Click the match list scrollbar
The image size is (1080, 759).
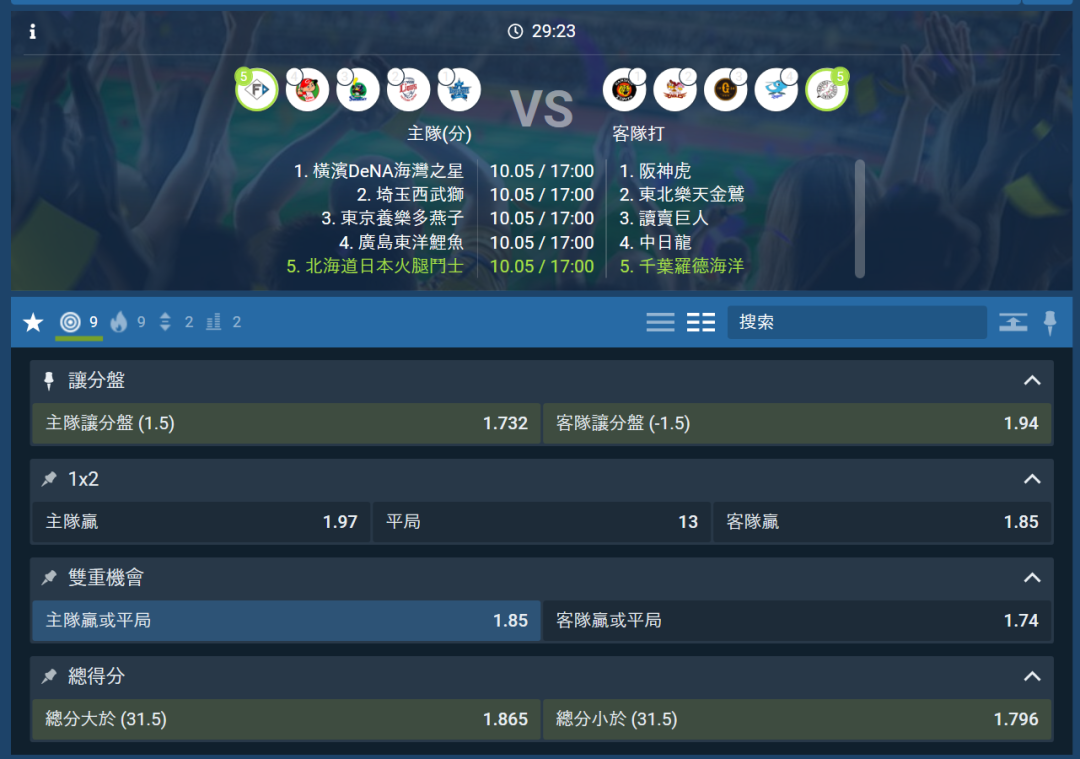coord(860,218)
